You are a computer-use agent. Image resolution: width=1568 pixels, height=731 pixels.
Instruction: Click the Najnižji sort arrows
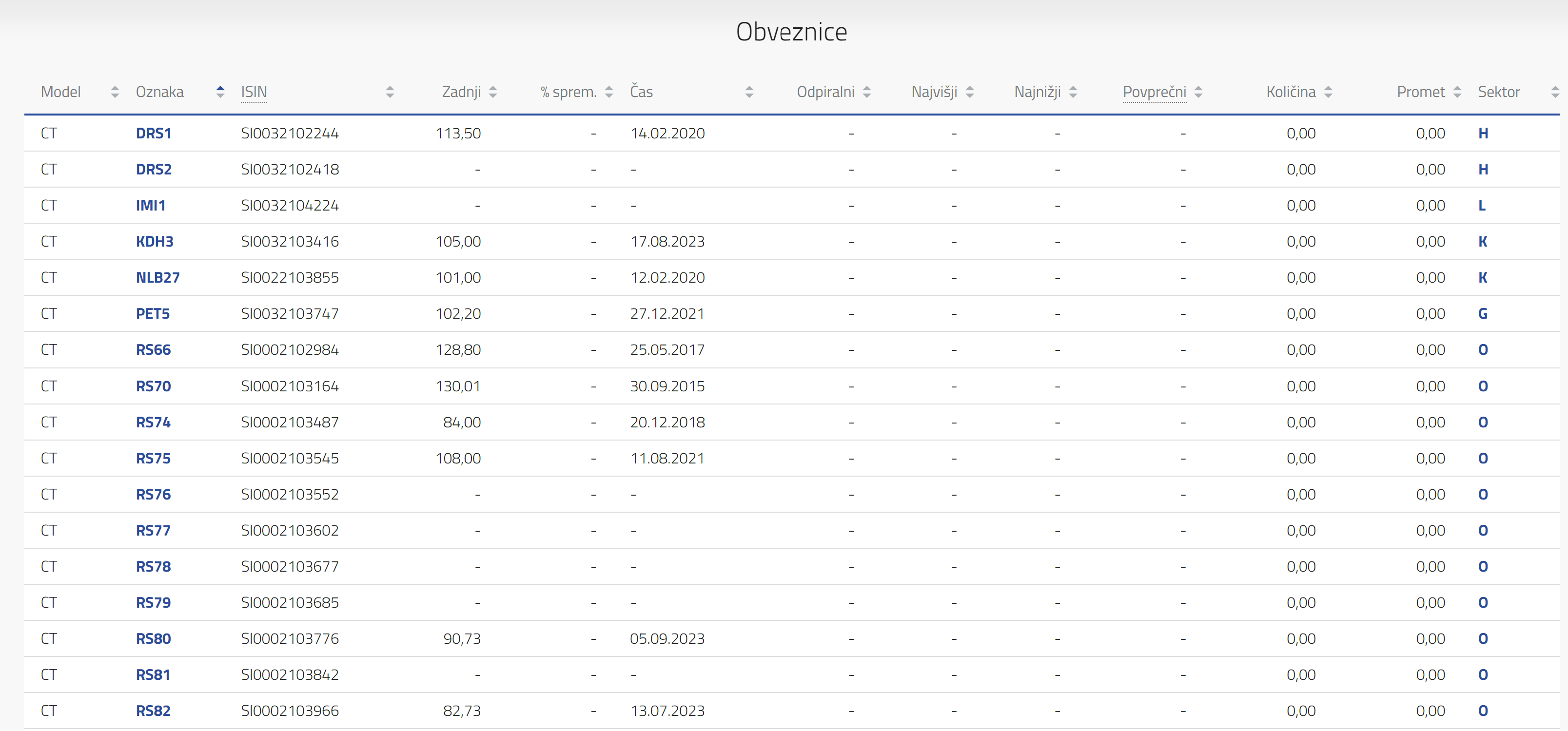[1073, 92]
